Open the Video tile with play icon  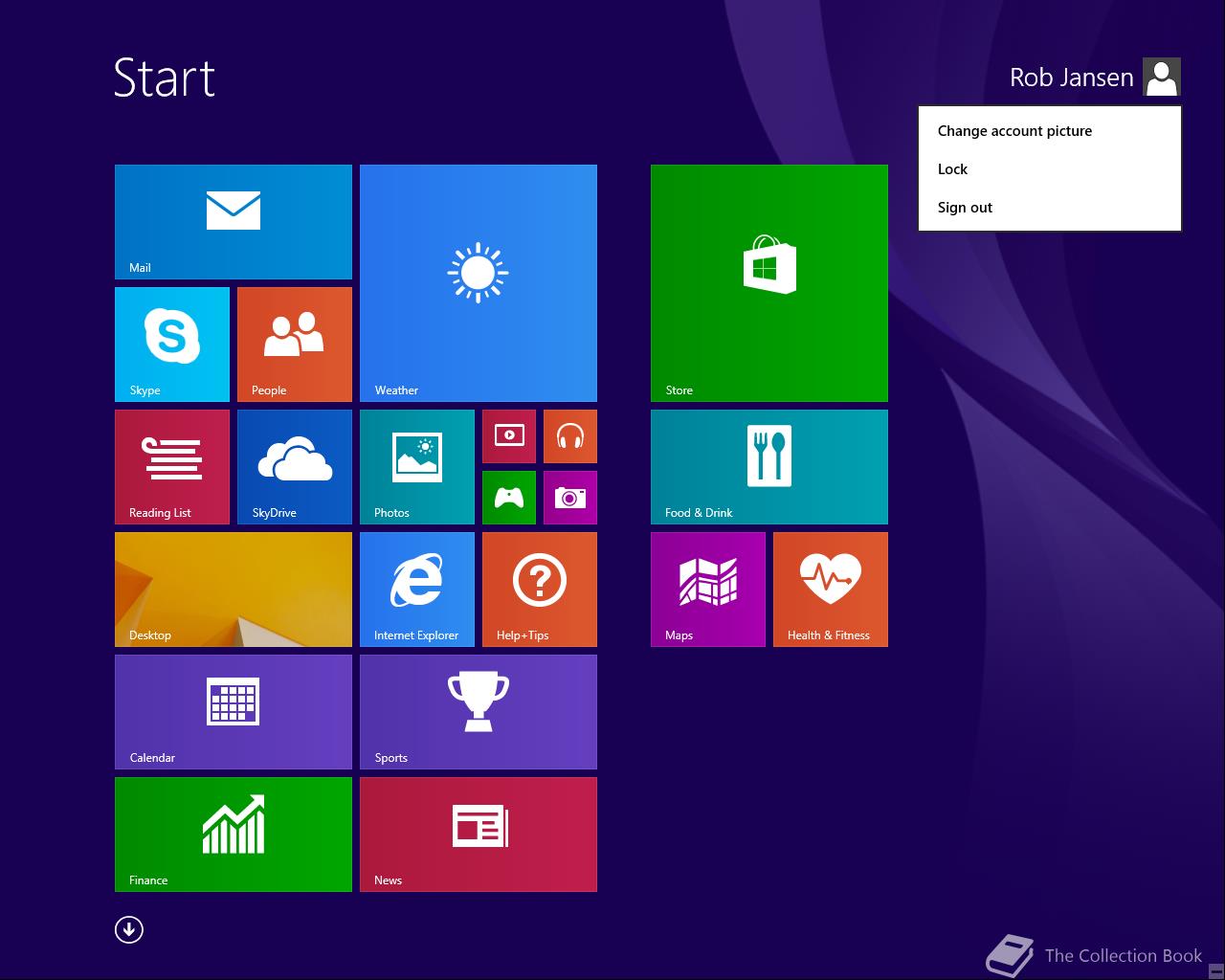tap(509, 436)
